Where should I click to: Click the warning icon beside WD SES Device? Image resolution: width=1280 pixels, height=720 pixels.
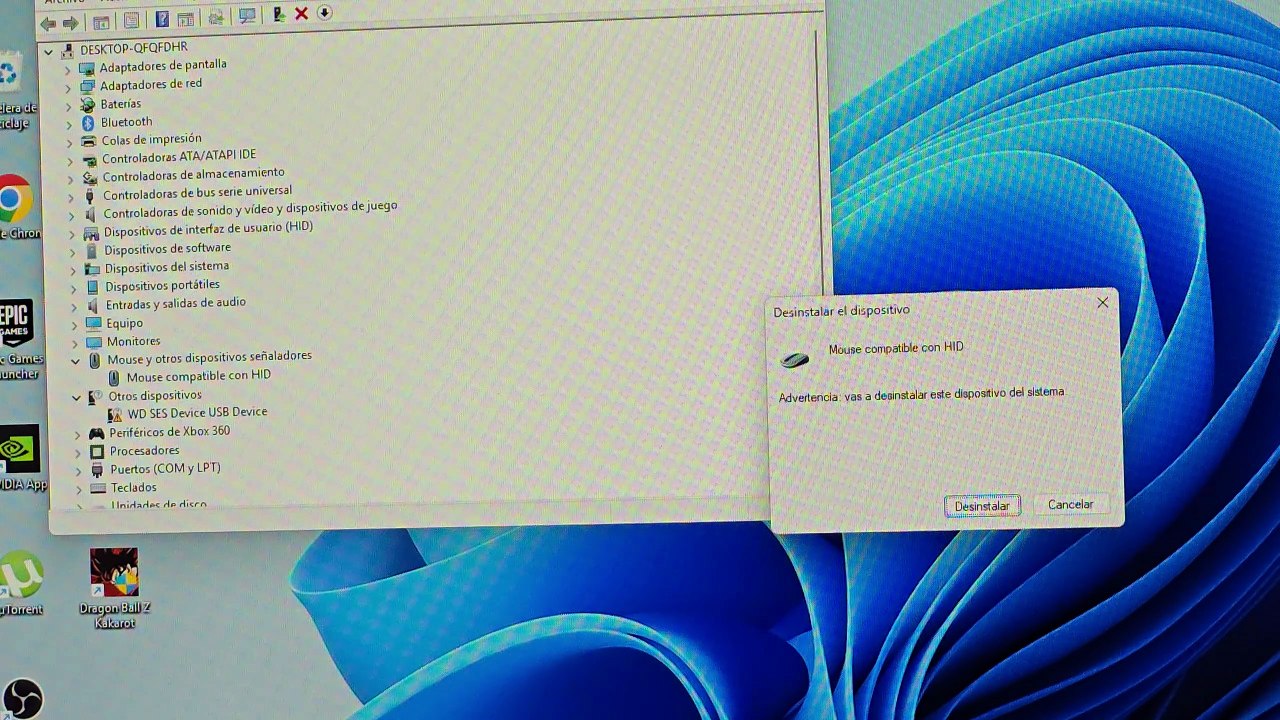coord(115,414)
